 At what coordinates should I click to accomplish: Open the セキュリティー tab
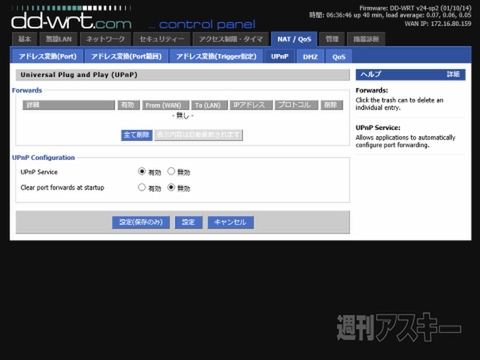162,39
